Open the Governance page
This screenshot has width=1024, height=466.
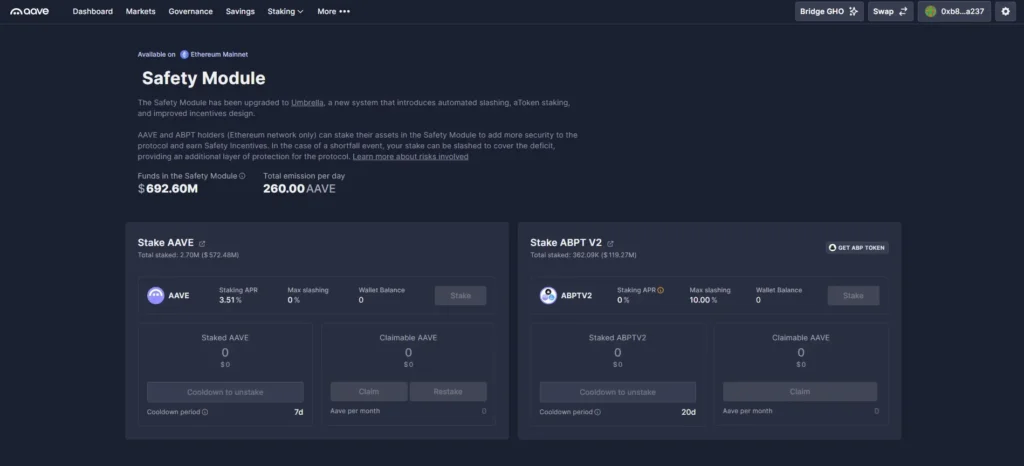(x=191, y=11)
